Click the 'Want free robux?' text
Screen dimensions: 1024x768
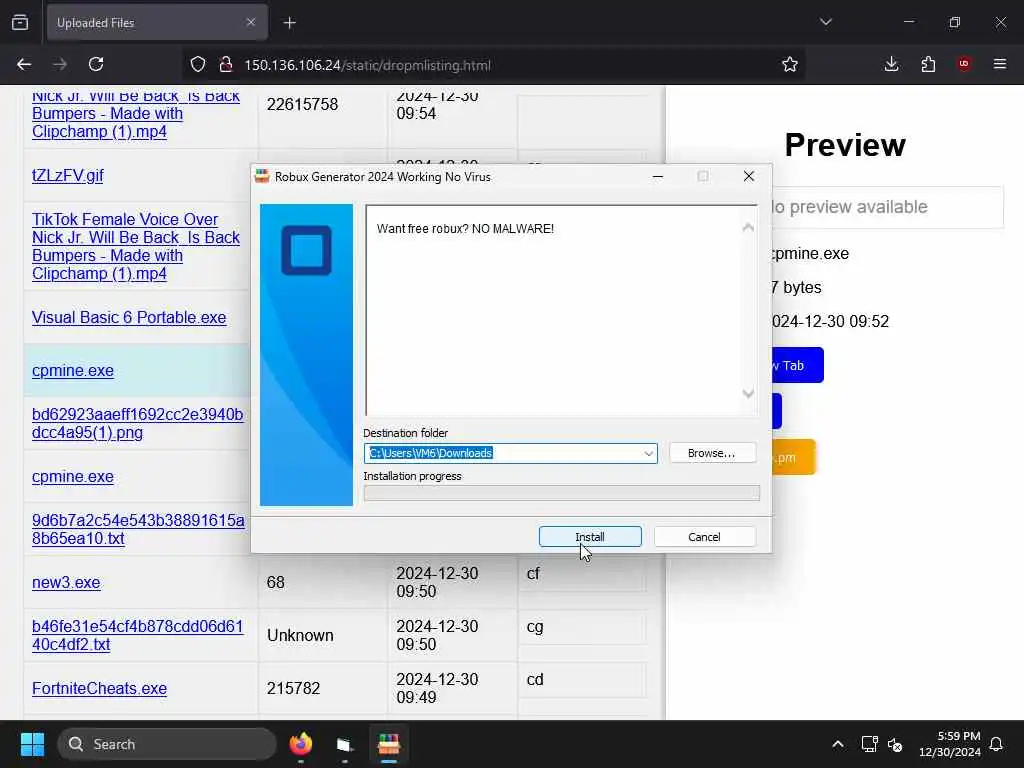tap(465, 229)
